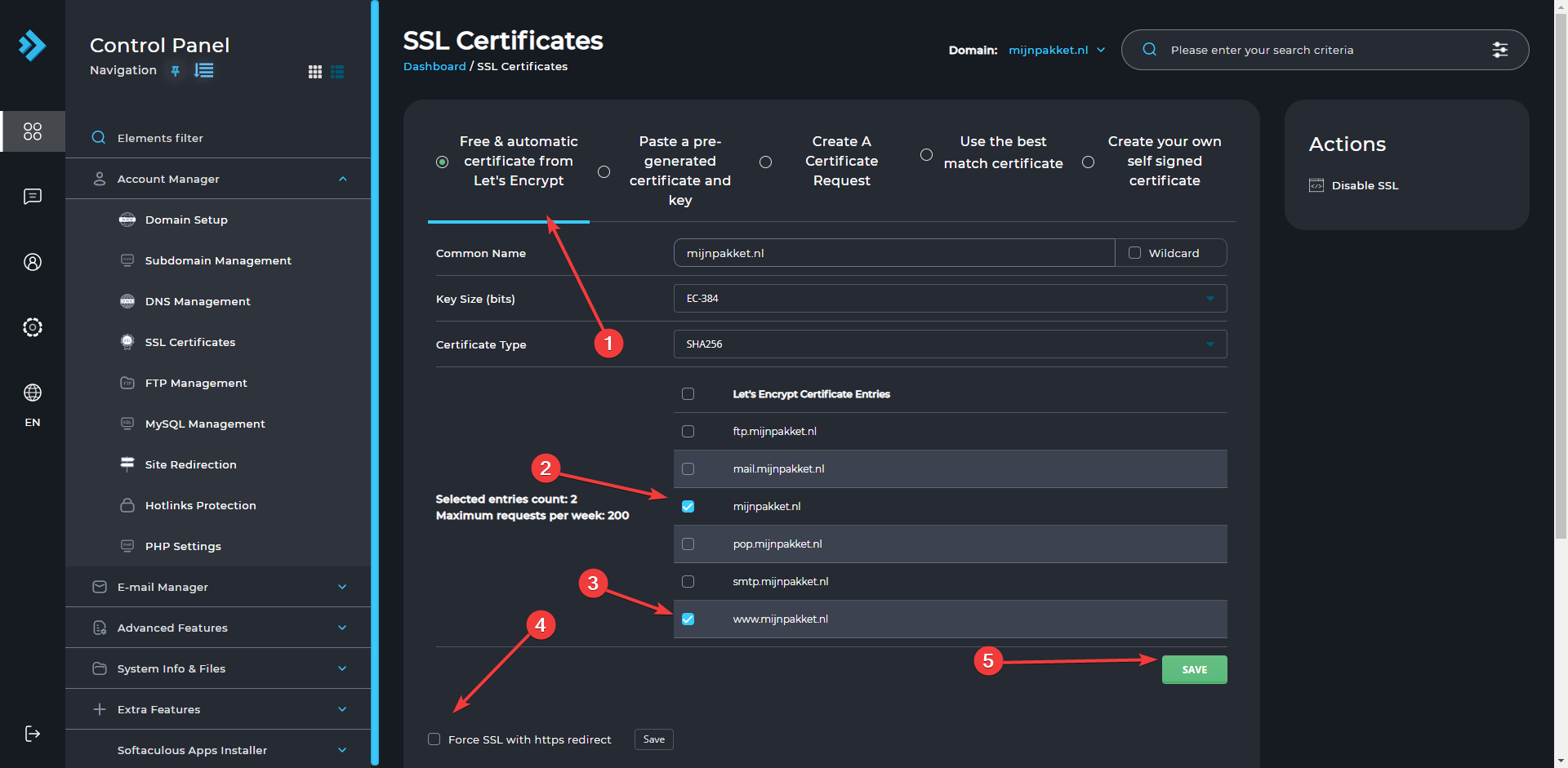The width and height of the screenshot is (1568, 768).
Task: Click the Common Name input field
Action: [894, 253]
